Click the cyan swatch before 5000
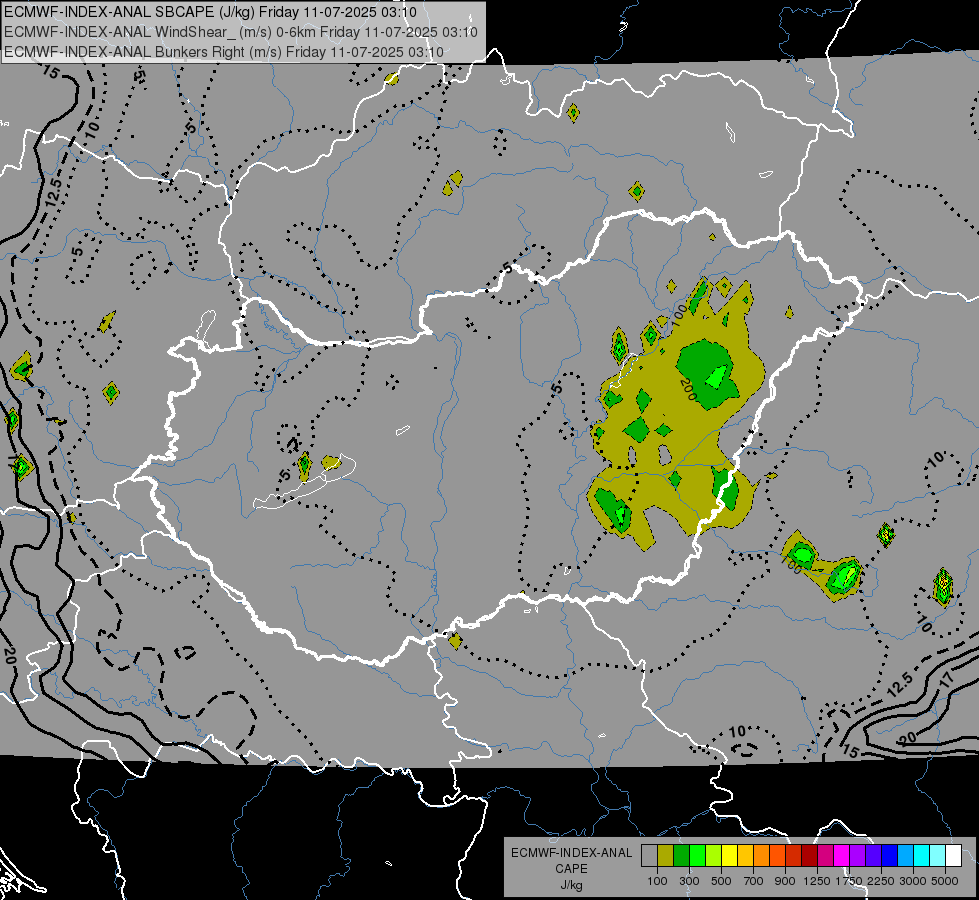The height and width of the screenshot is (900, 979). [922, 855]
